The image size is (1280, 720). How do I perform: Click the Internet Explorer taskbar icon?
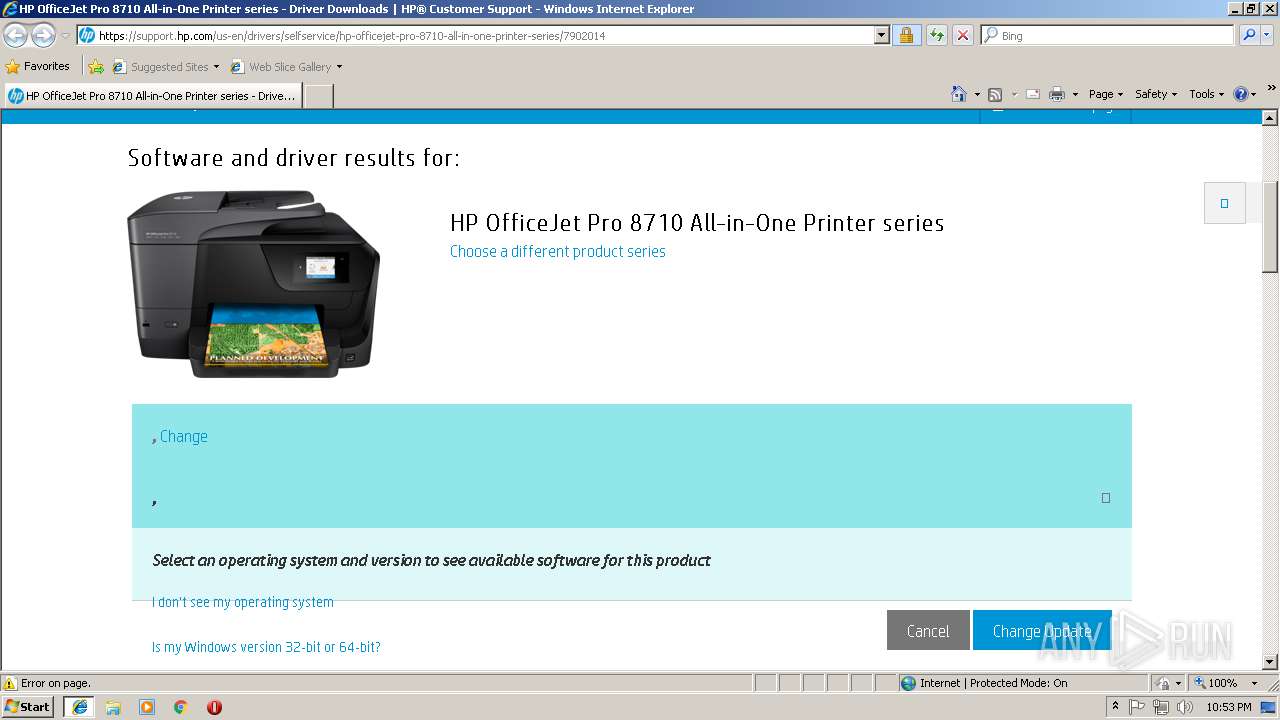click(80, 707)
